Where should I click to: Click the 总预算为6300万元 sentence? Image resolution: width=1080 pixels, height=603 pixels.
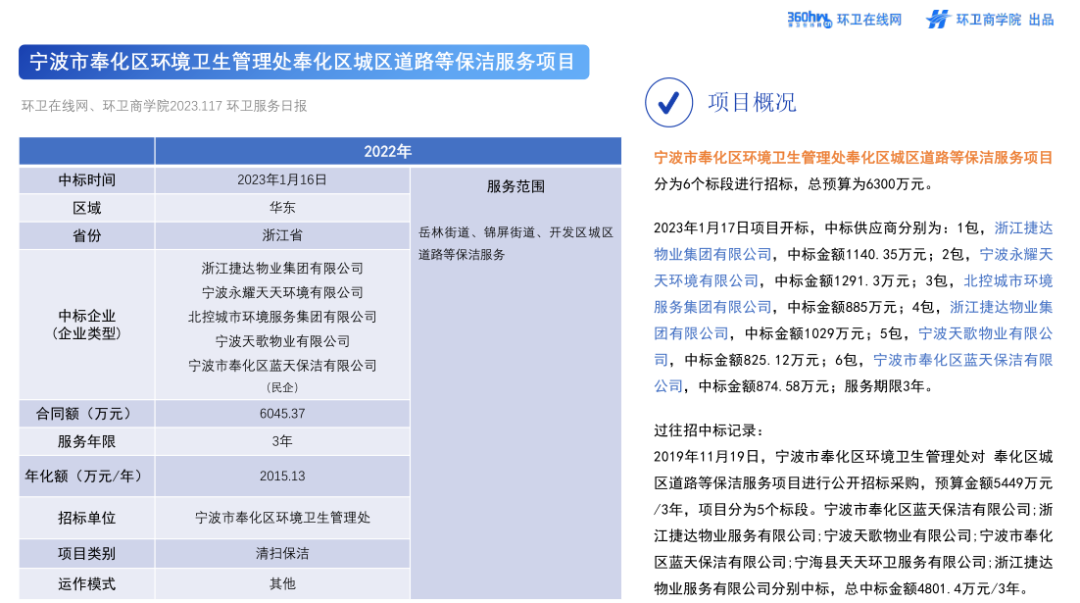[870, 184]
